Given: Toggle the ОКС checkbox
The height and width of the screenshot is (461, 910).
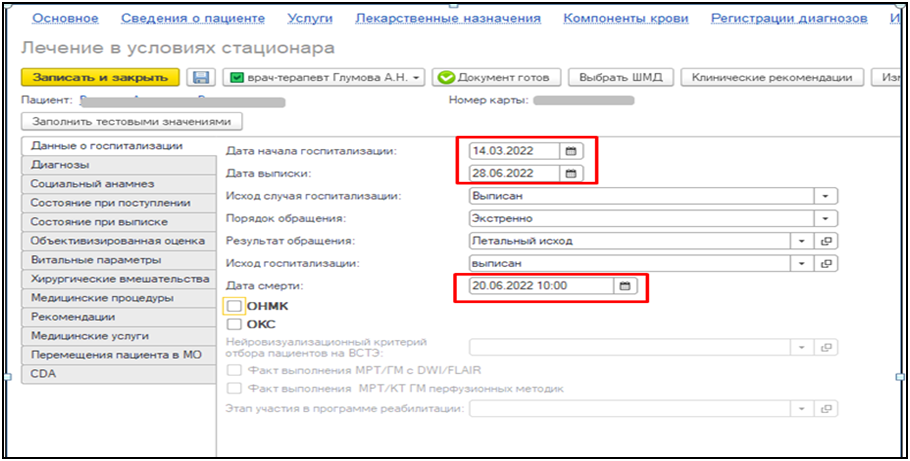Looking at the screenshot, I should click(234, 324).
